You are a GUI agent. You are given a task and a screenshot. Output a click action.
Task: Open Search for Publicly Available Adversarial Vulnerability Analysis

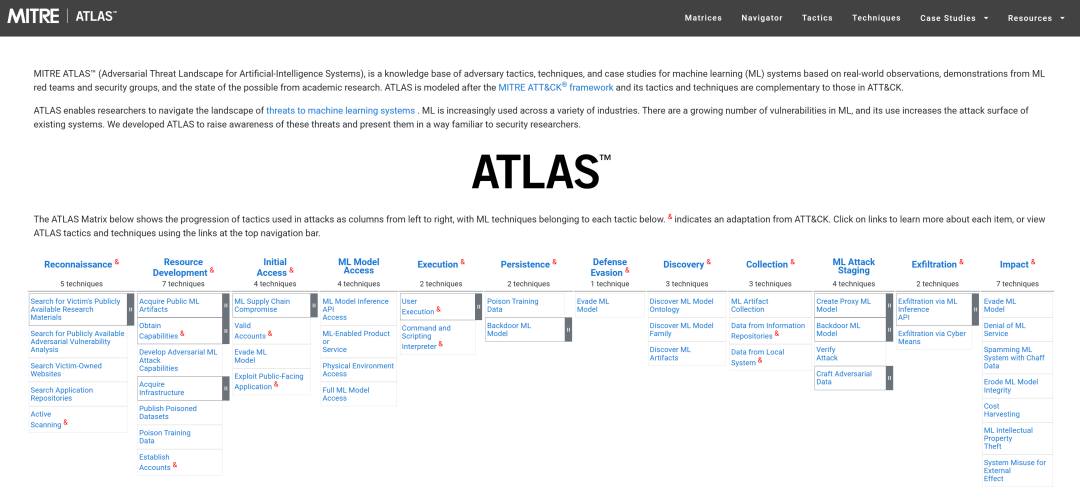click(x=77, y=342)
